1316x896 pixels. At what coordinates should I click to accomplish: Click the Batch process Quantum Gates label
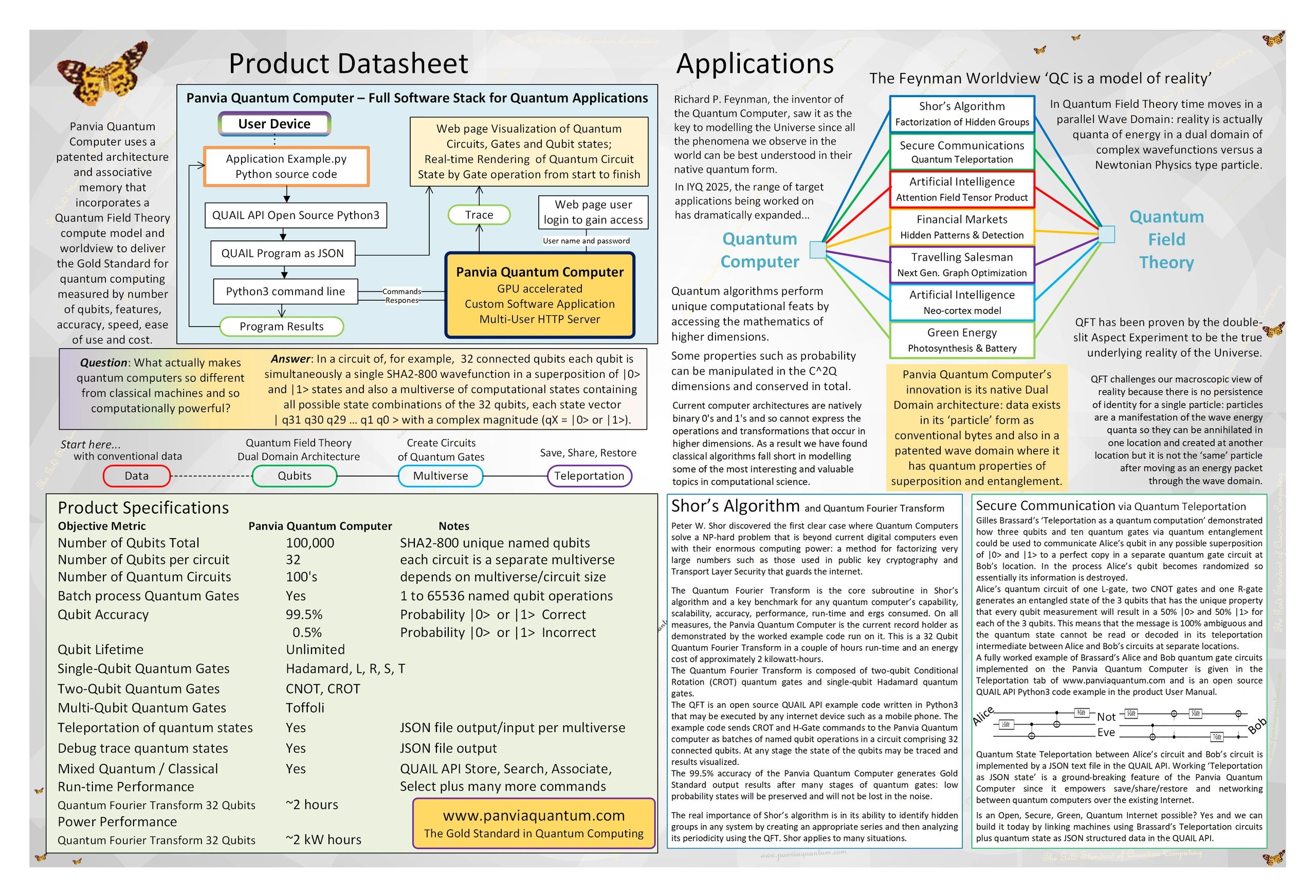tap(149, 596)
